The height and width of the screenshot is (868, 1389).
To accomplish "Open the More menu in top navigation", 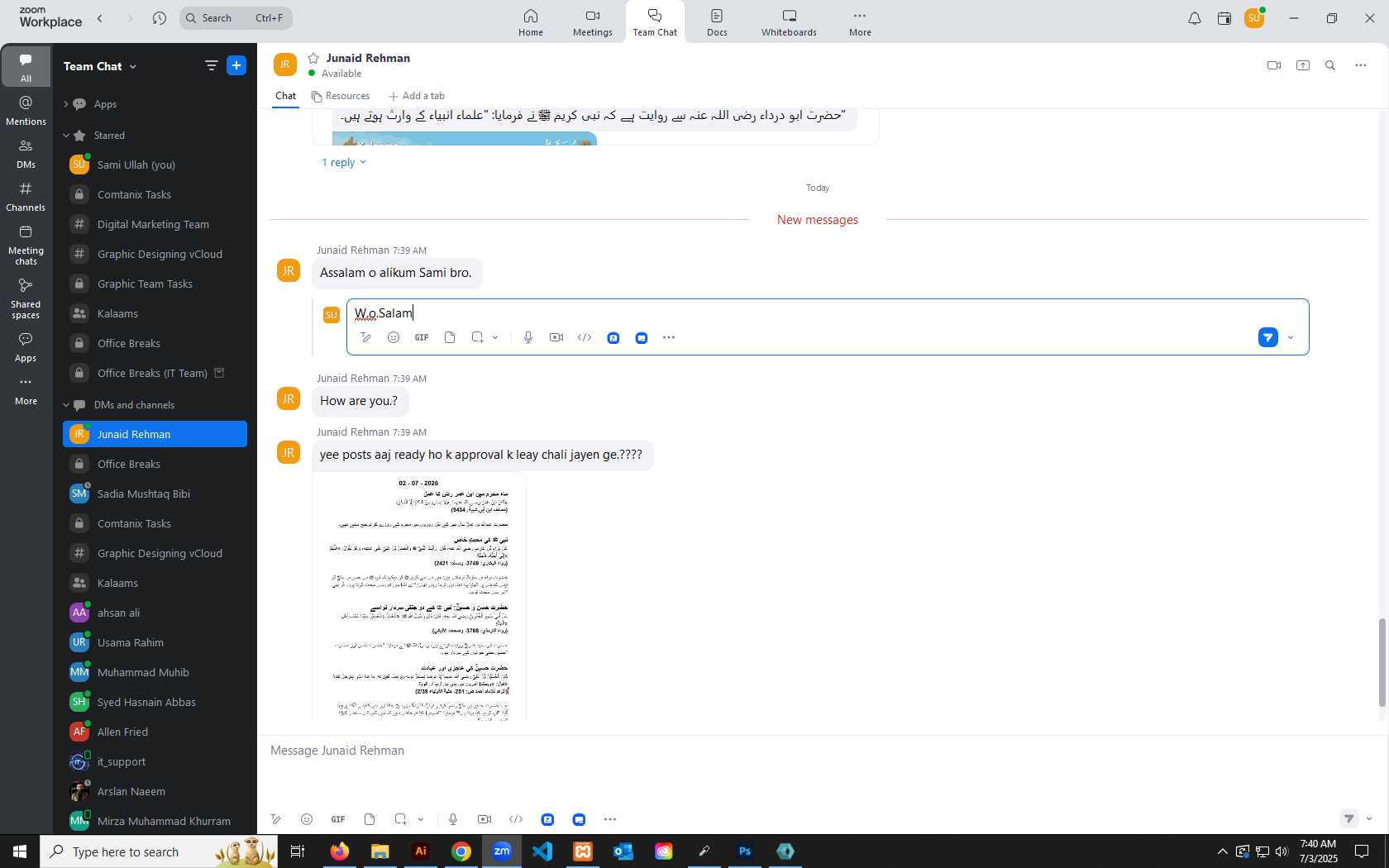I will [x=860, y=22].
